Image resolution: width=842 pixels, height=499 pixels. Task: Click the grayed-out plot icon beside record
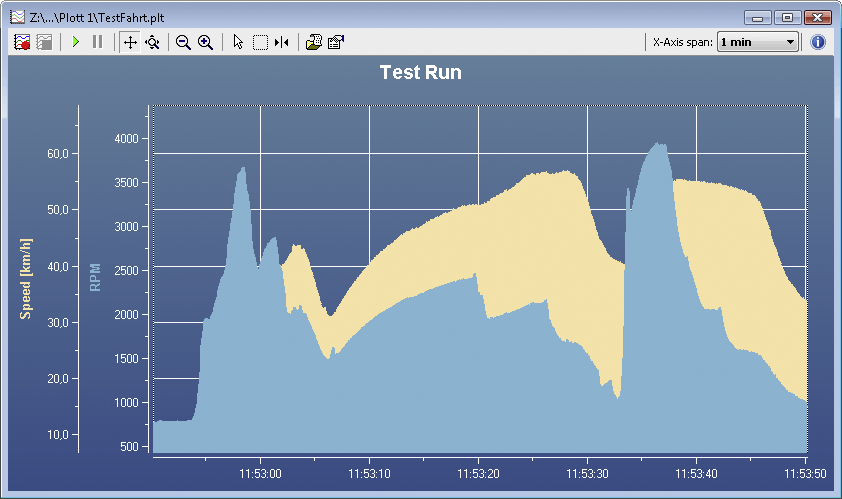[44, 42]
